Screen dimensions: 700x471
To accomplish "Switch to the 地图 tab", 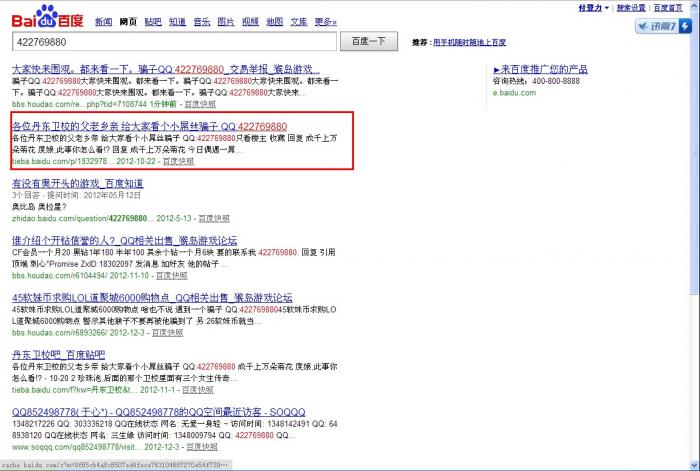I will pyautogui.click(x=275, y=22).
